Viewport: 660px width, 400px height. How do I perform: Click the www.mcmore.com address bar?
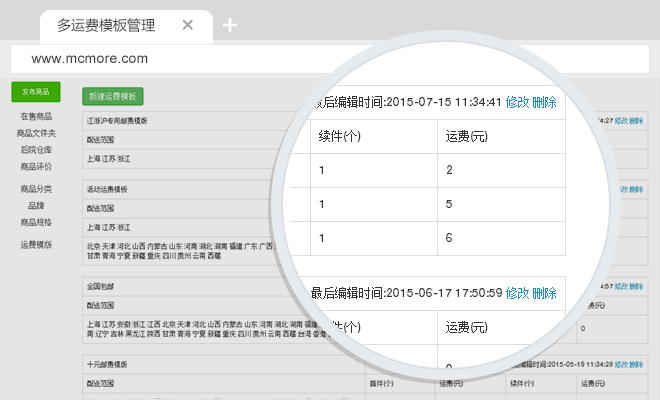point(330,59)
